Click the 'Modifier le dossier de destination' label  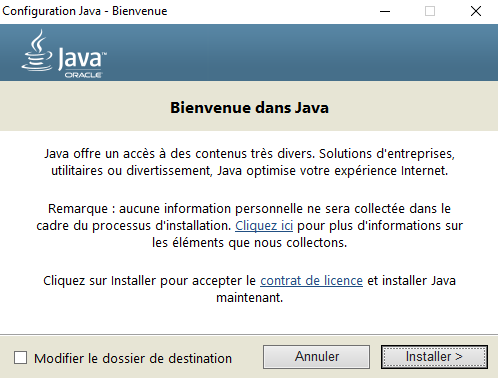[133, 359]
